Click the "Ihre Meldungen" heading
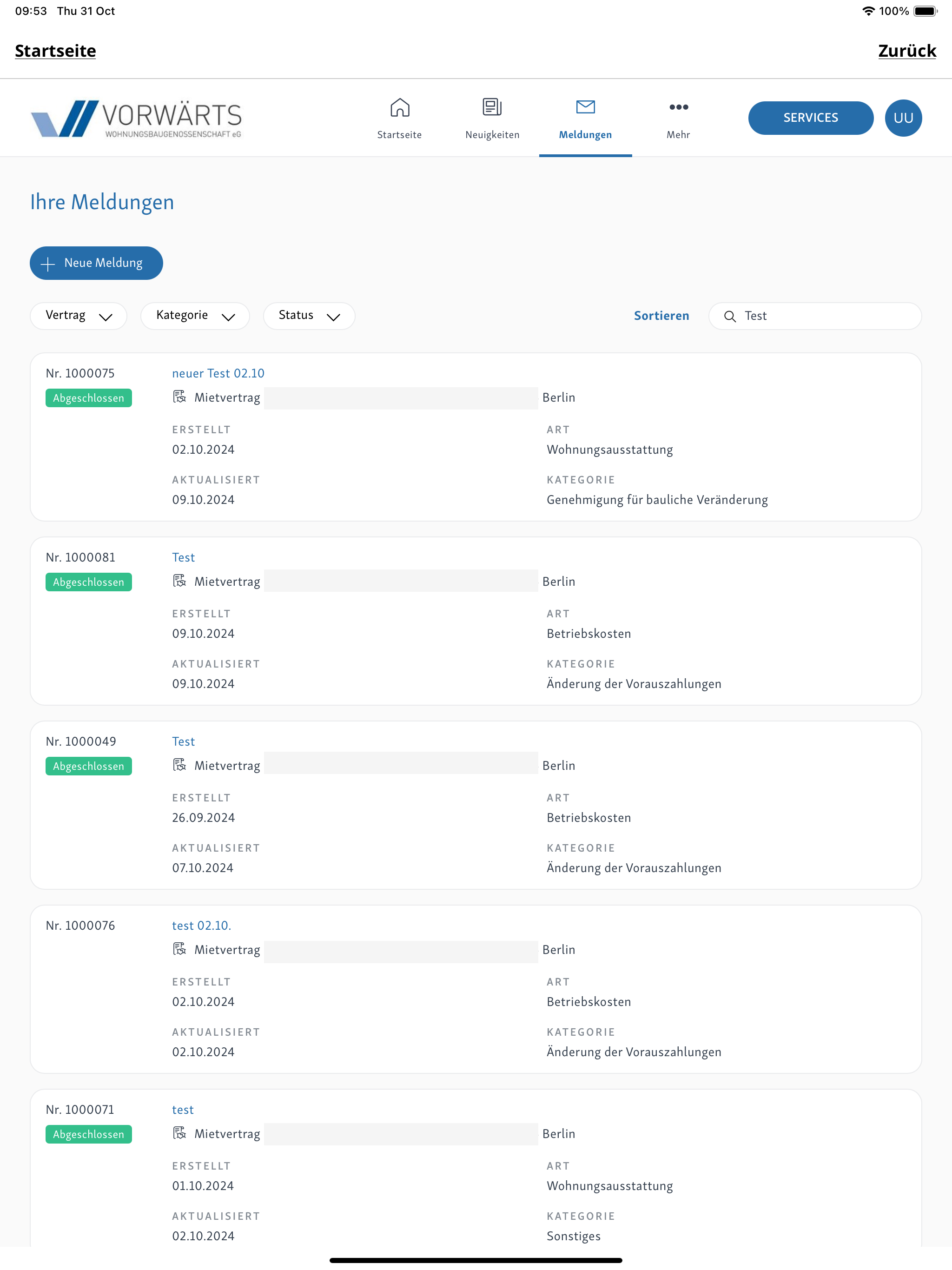952x1270 pixels. point(102,202)
